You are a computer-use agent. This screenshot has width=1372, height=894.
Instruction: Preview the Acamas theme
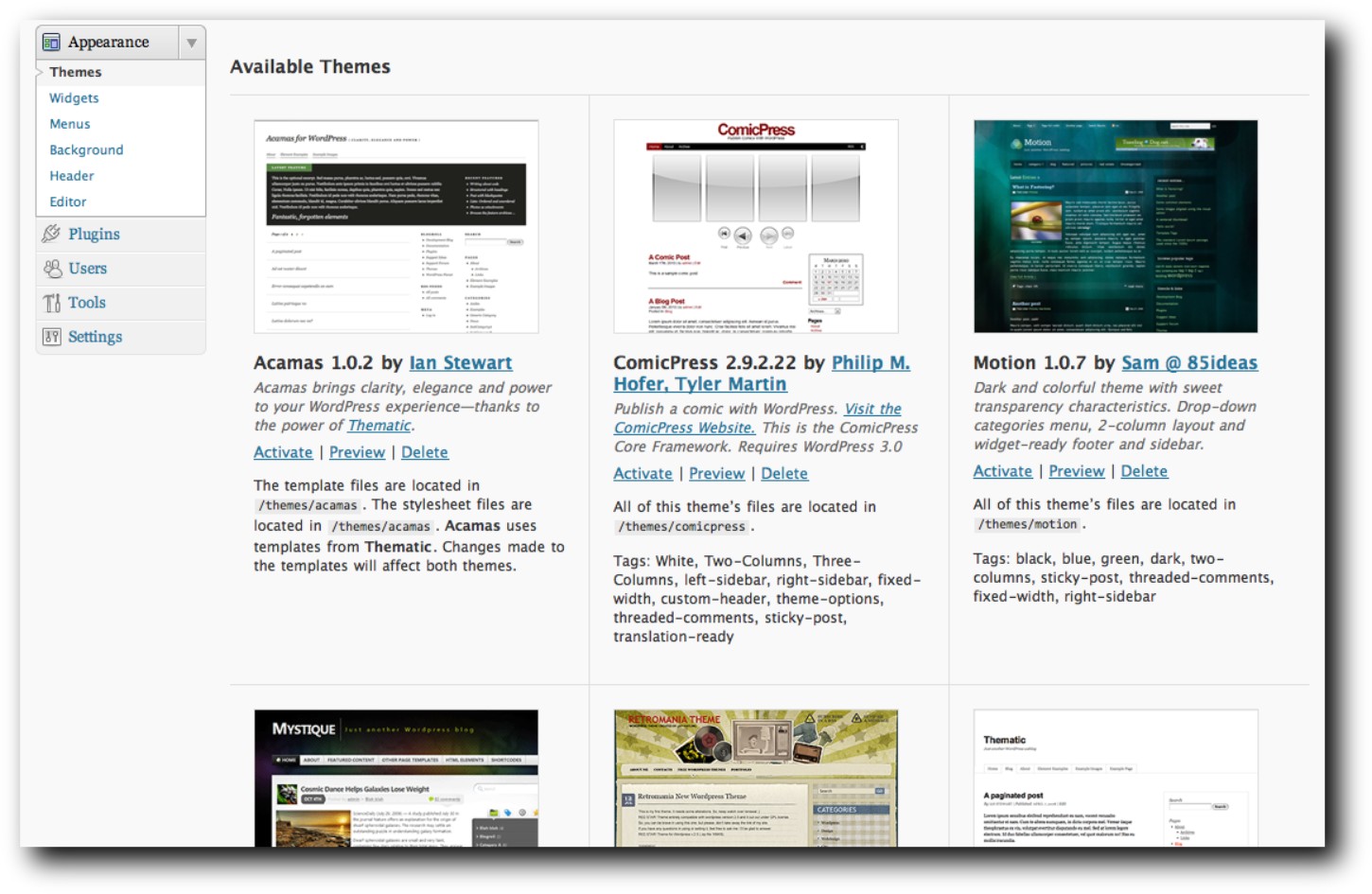coord(357,452)
